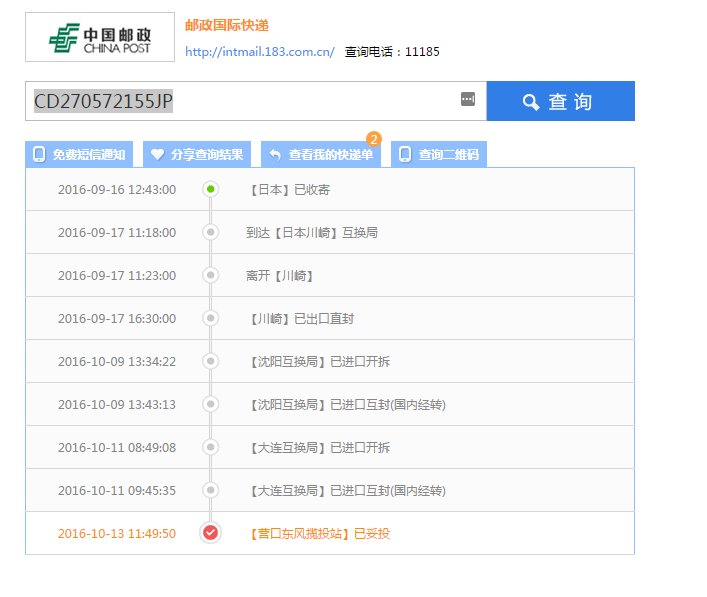Click the marker for 2016-10-09 13:34:22

tap(211, 361)
